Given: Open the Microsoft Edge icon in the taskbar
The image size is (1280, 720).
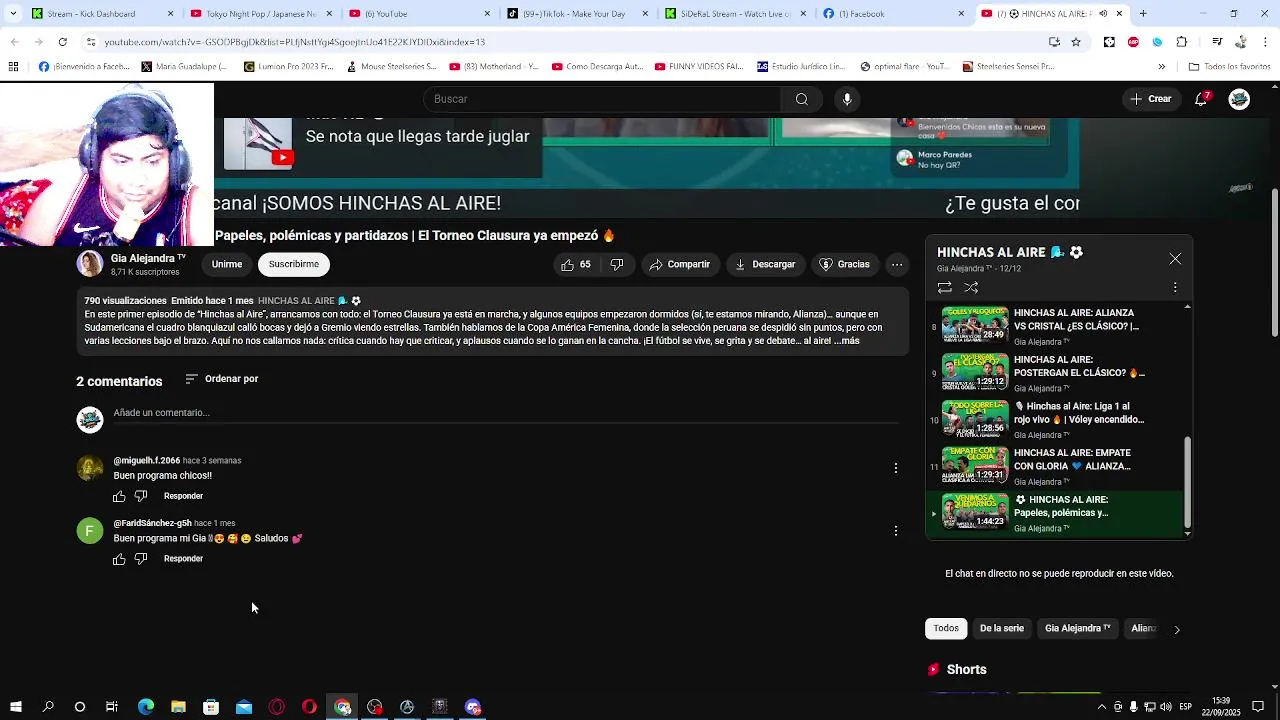Looking at the screenshot, I should point(146,707).
